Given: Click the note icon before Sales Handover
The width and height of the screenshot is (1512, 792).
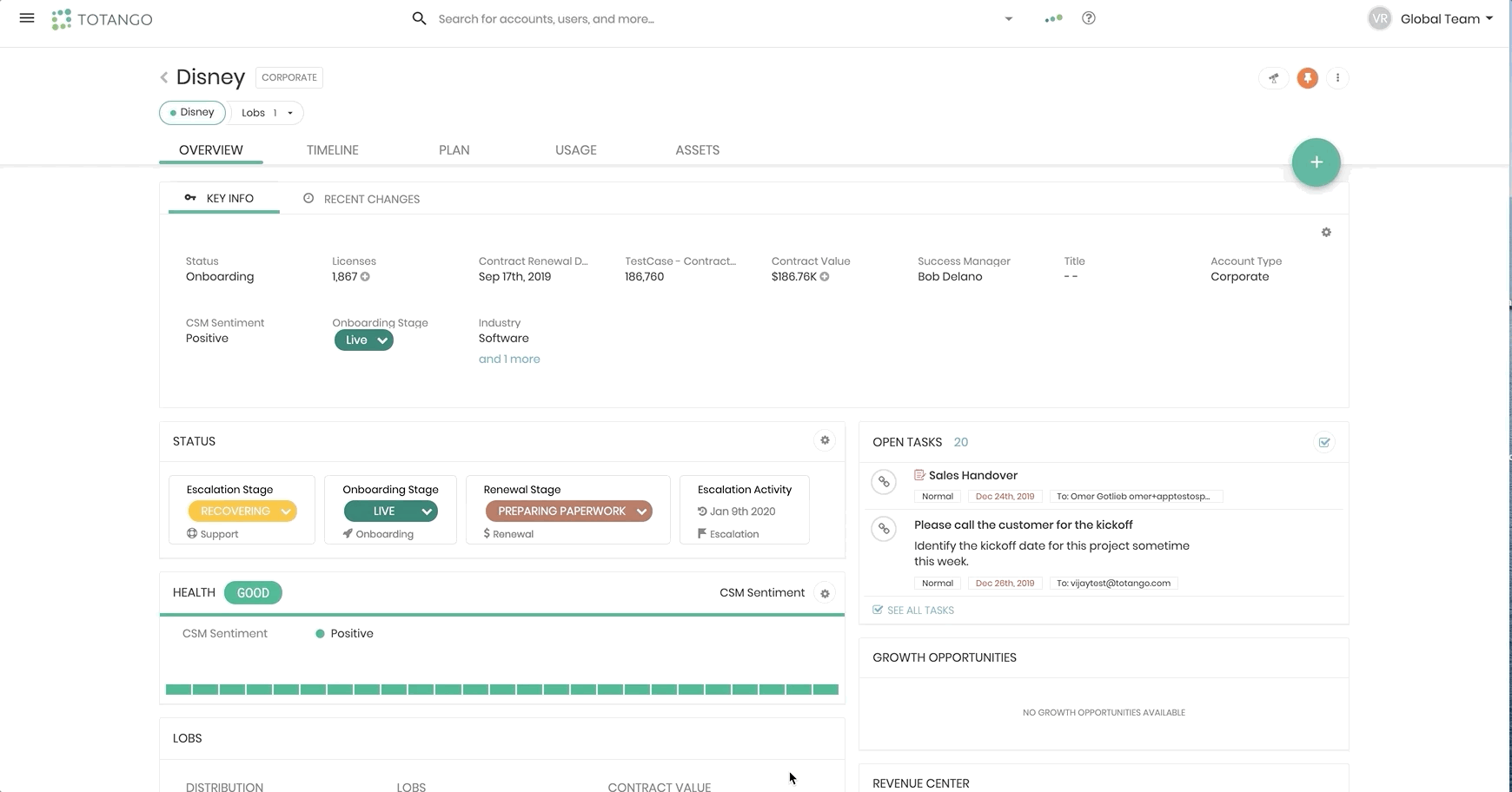Looking at the screenshot, I should pyautogui.click(x=919, y=475).
